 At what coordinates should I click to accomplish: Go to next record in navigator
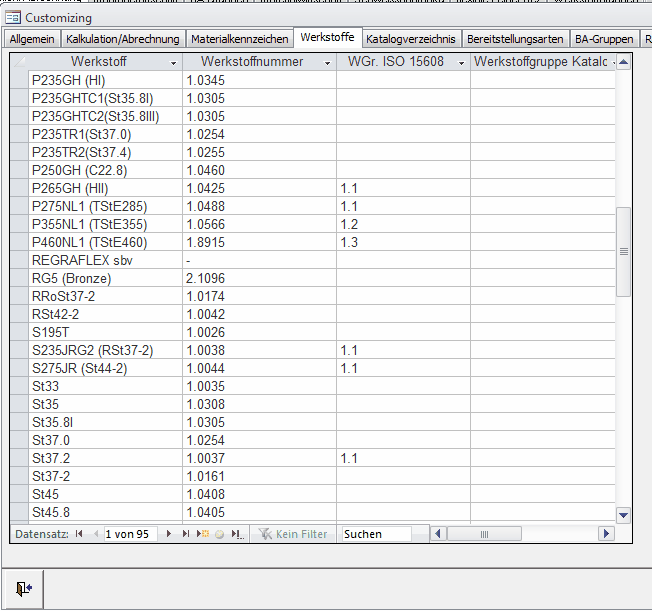(x=170, y=534)
